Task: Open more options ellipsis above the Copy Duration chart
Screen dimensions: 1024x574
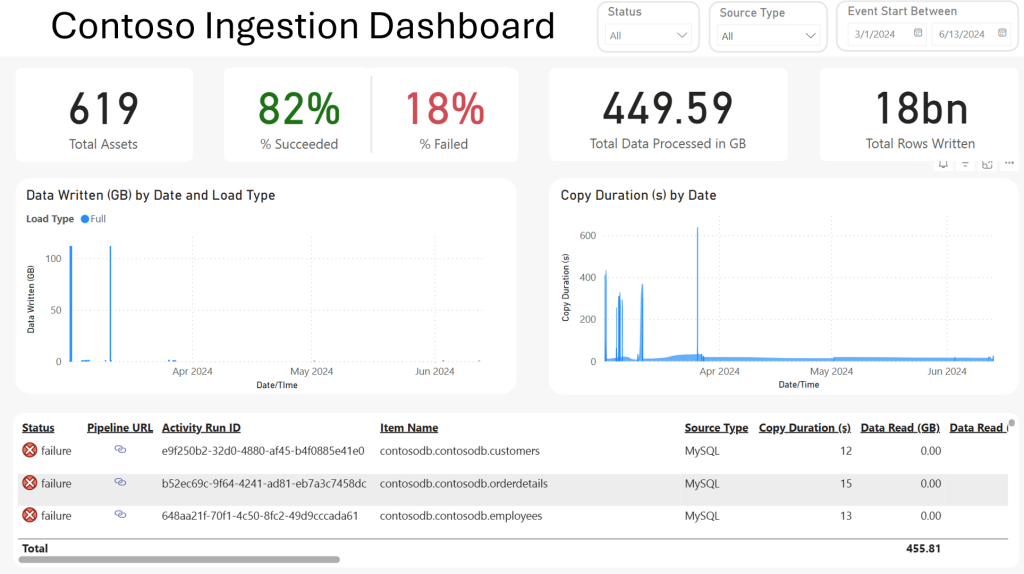Action: pyautogui.click(x=1010, y=163)
